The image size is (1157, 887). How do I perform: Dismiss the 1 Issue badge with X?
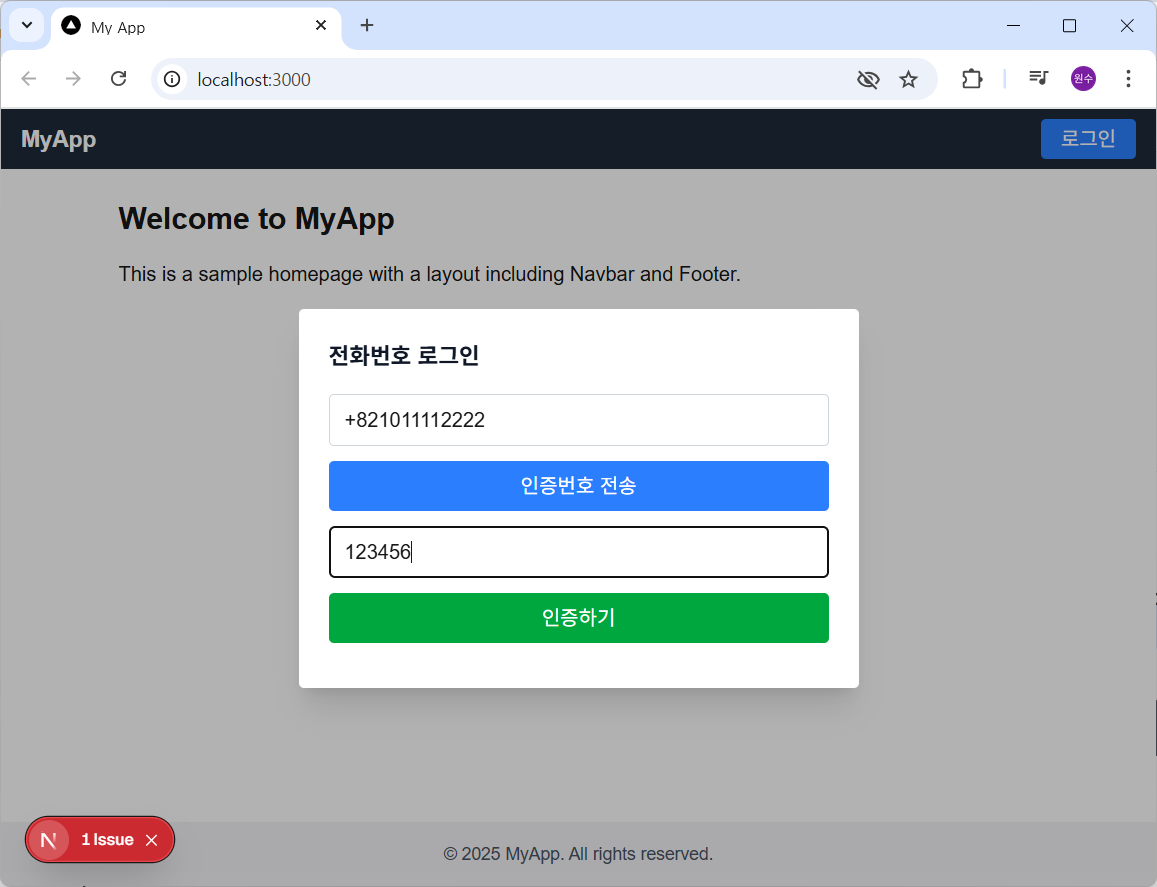pos(151,840)
